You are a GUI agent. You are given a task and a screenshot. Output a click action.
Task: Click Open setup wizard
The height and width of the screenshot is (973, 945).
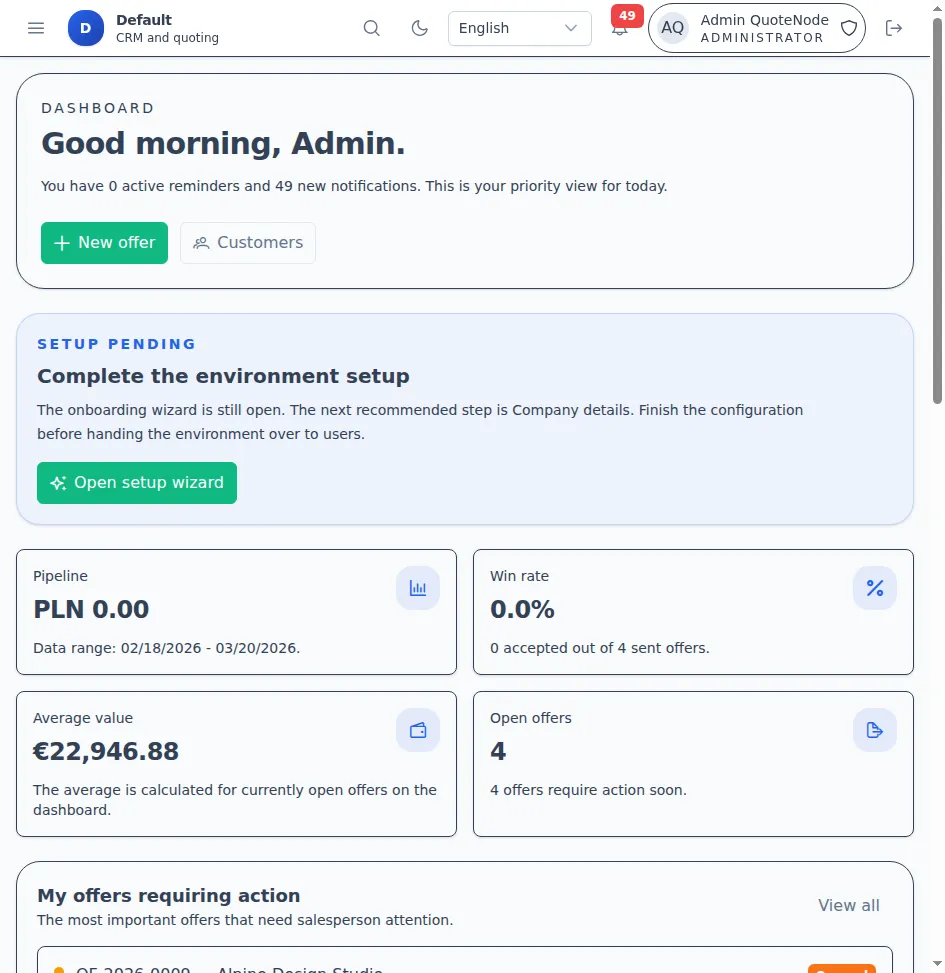(x=136, y=482)
